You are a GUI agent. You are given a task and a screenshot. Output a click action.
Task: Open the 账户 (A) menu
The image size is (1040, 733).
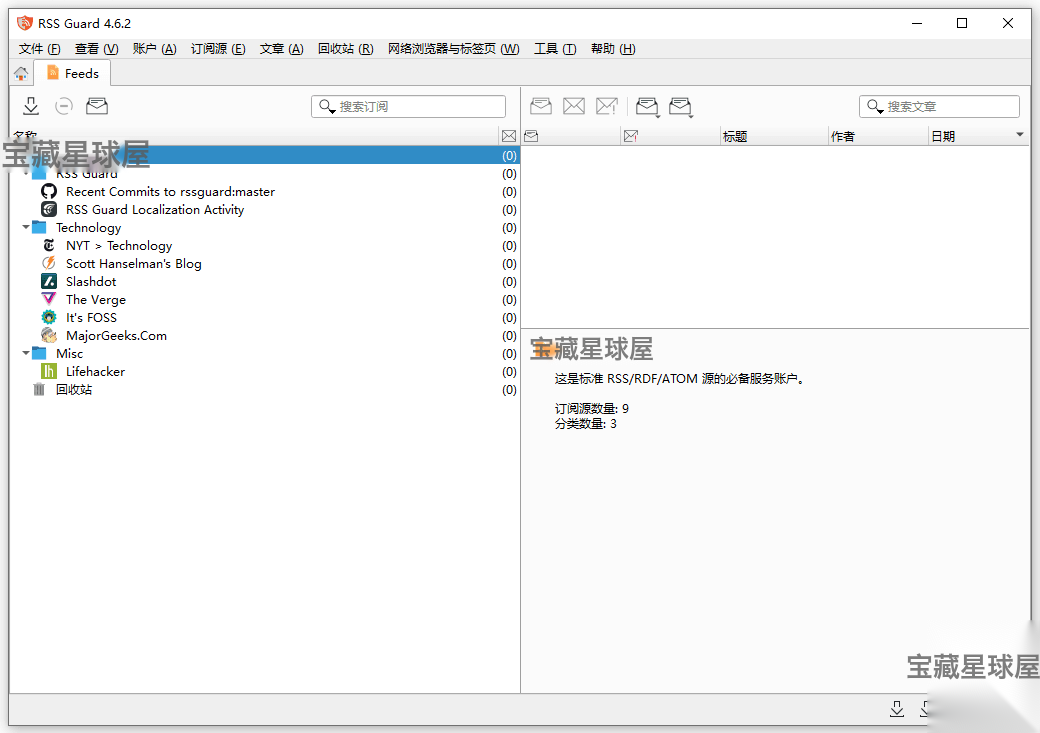click(155, 48)
